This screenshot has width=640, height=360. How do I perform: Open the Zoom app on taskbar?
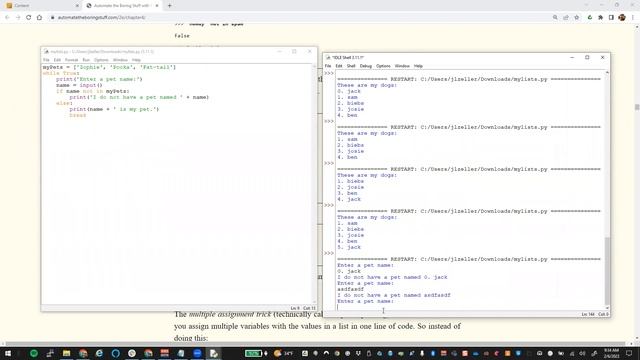point(197,353)
